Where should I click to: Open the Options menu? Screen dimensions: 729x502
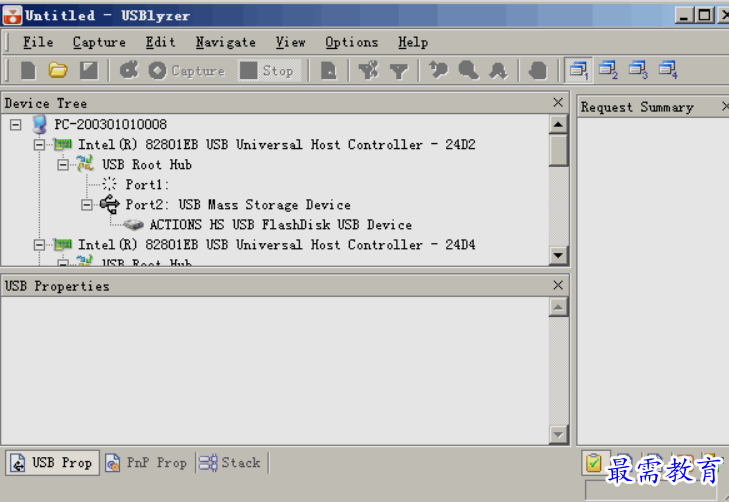[x=351, y=42]
